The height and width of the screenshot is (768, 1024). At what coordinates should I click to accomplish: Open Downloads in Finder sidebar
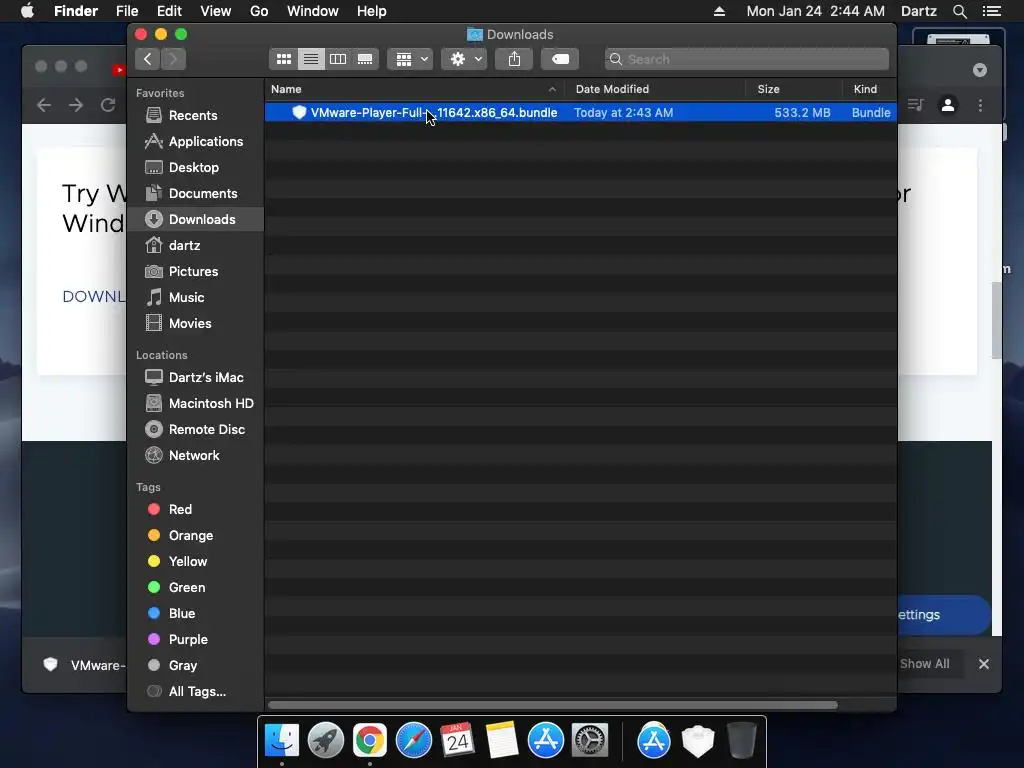click(195, 219)
